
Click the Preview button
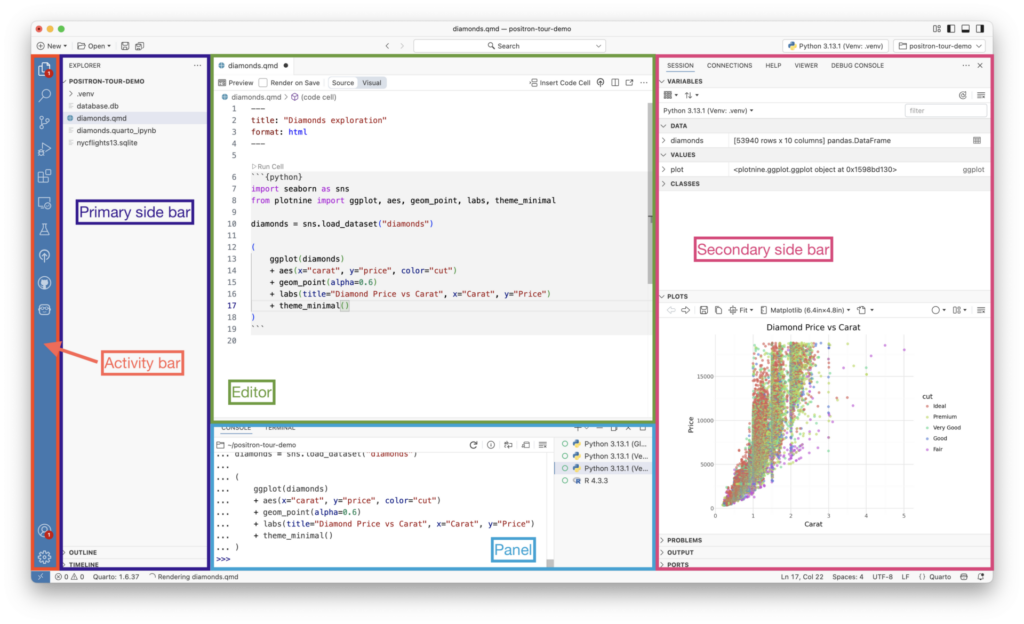239,82
